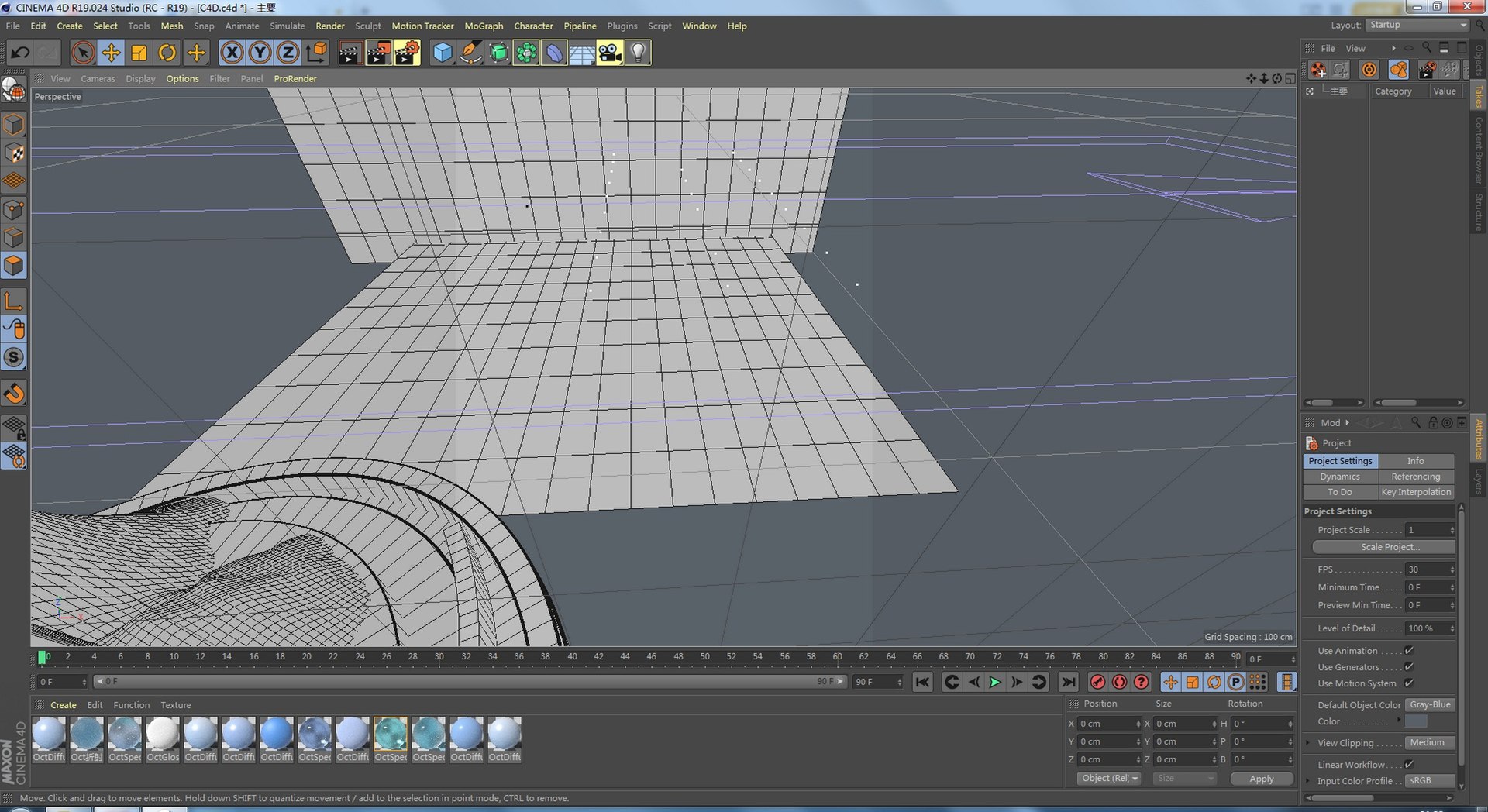Click the Apply coordinates button
1488x812 pixels.
click(x=1262, y=779)
